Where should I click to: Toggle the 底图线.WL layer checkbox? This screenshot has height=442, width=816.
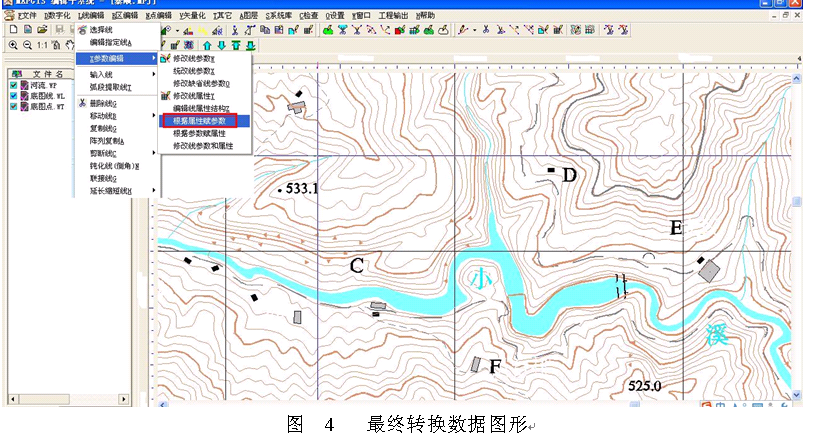pos(14,96)
